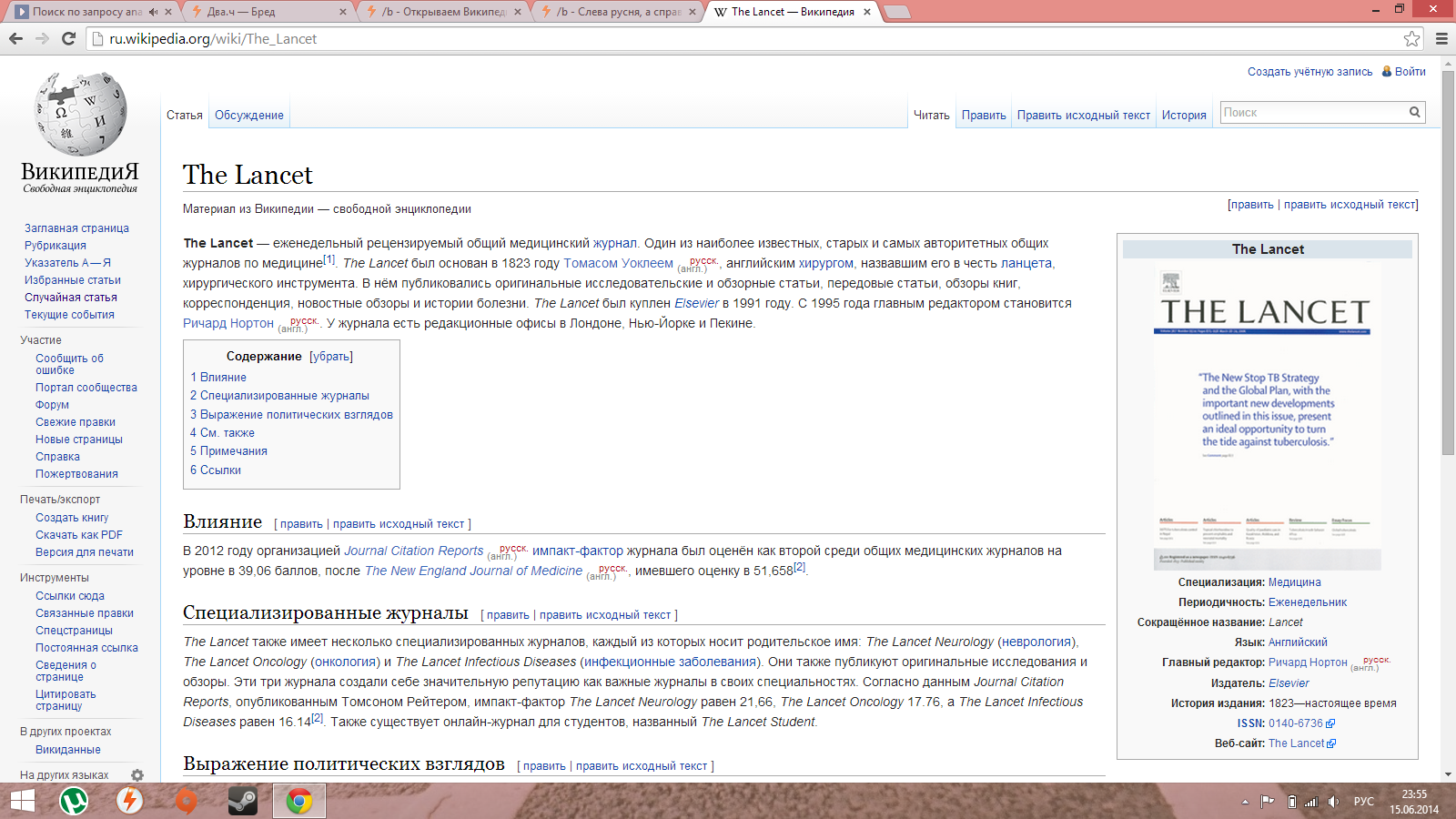This screenshot has height=819, width=1456.
Task: Click the orange lightning taskbar icon
Action: (129, 801)
